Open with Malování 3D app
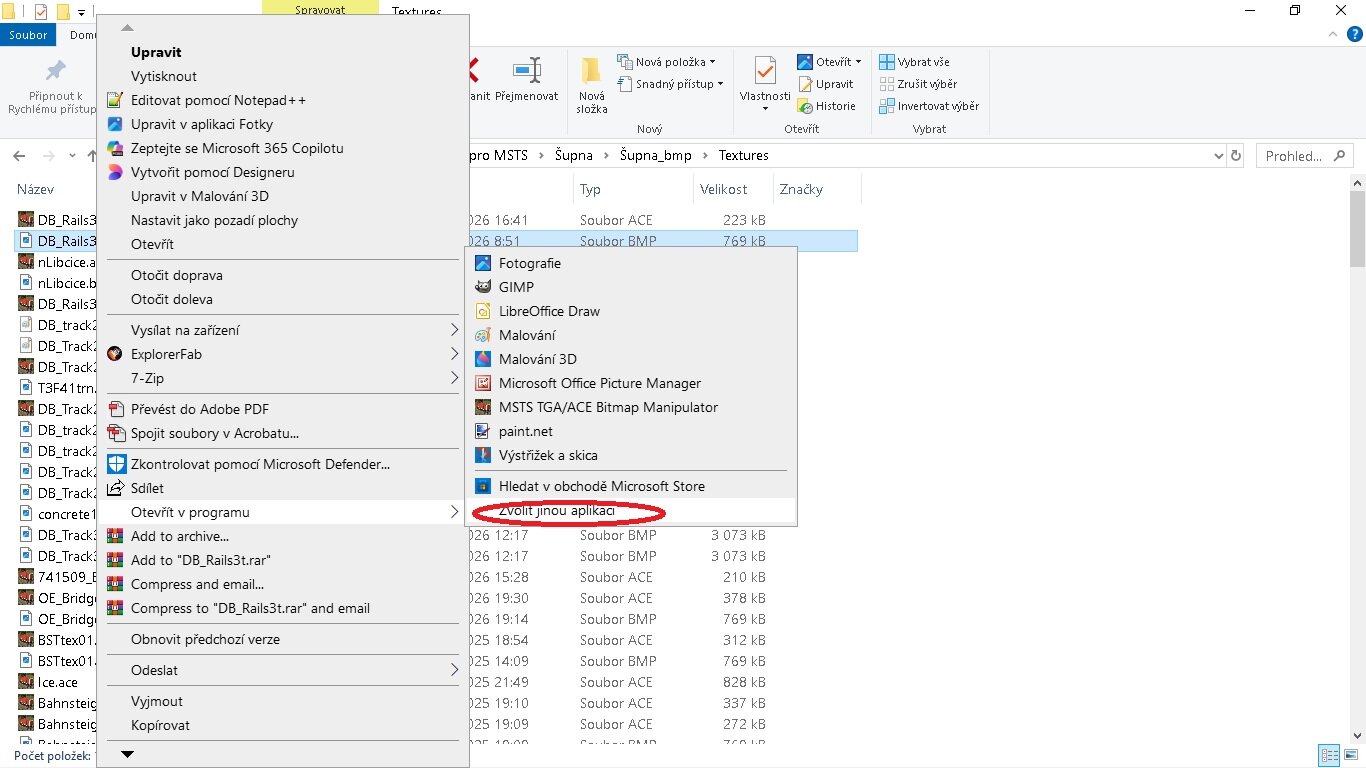The width and height of the screenshot is (1366, 768). (x=537, y=359)
